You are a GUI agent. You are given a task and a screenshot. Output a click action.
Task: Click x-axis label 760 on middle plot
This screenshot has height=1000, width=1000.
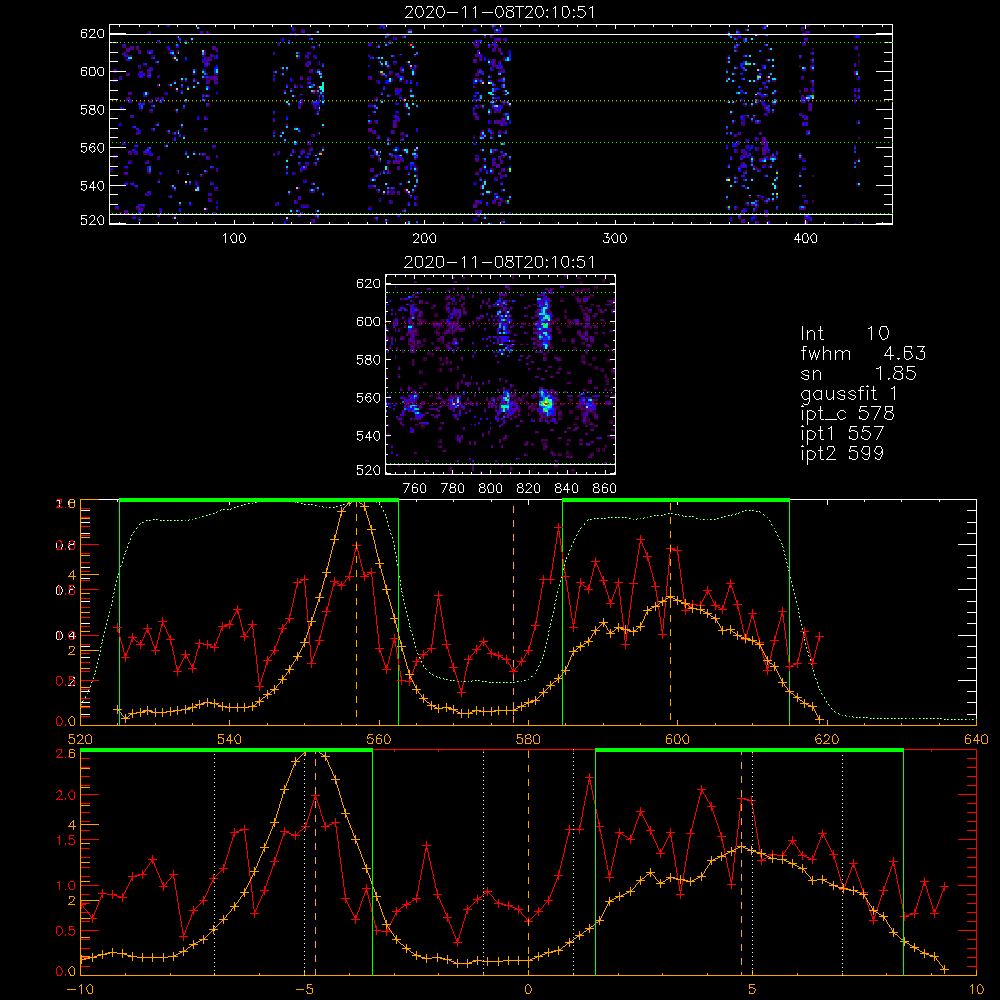(x=415, y=489)
